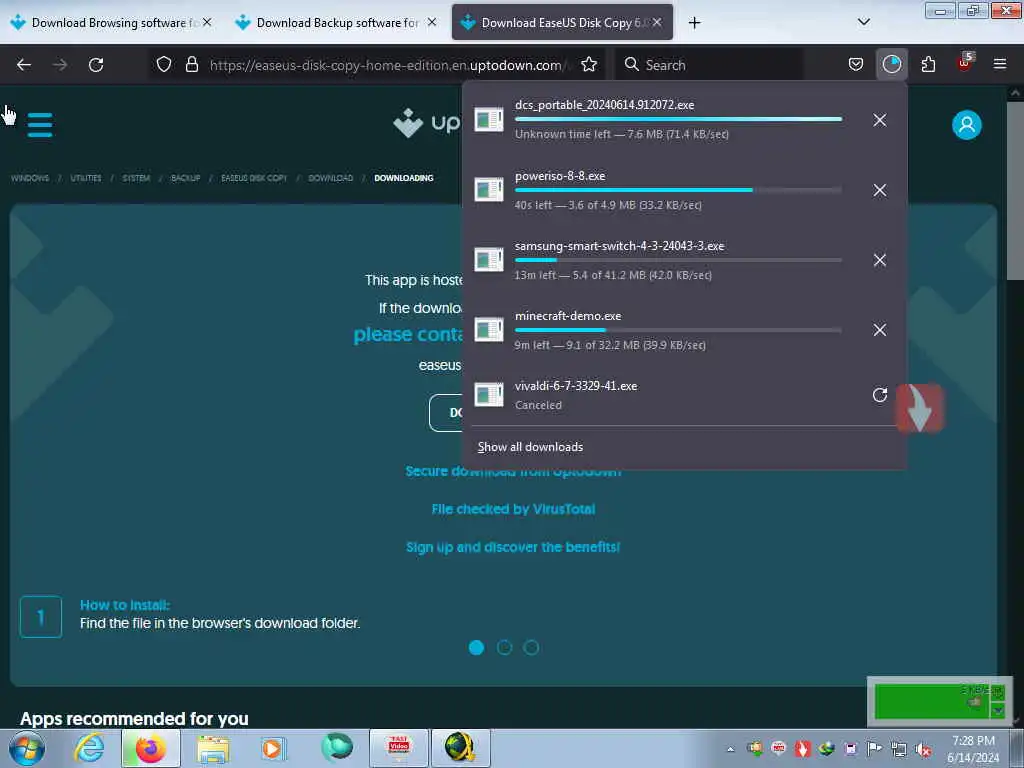Click the samsung-smart-switch file icon
Viewport: 1024px width, 768px height.
coord(488,259)
